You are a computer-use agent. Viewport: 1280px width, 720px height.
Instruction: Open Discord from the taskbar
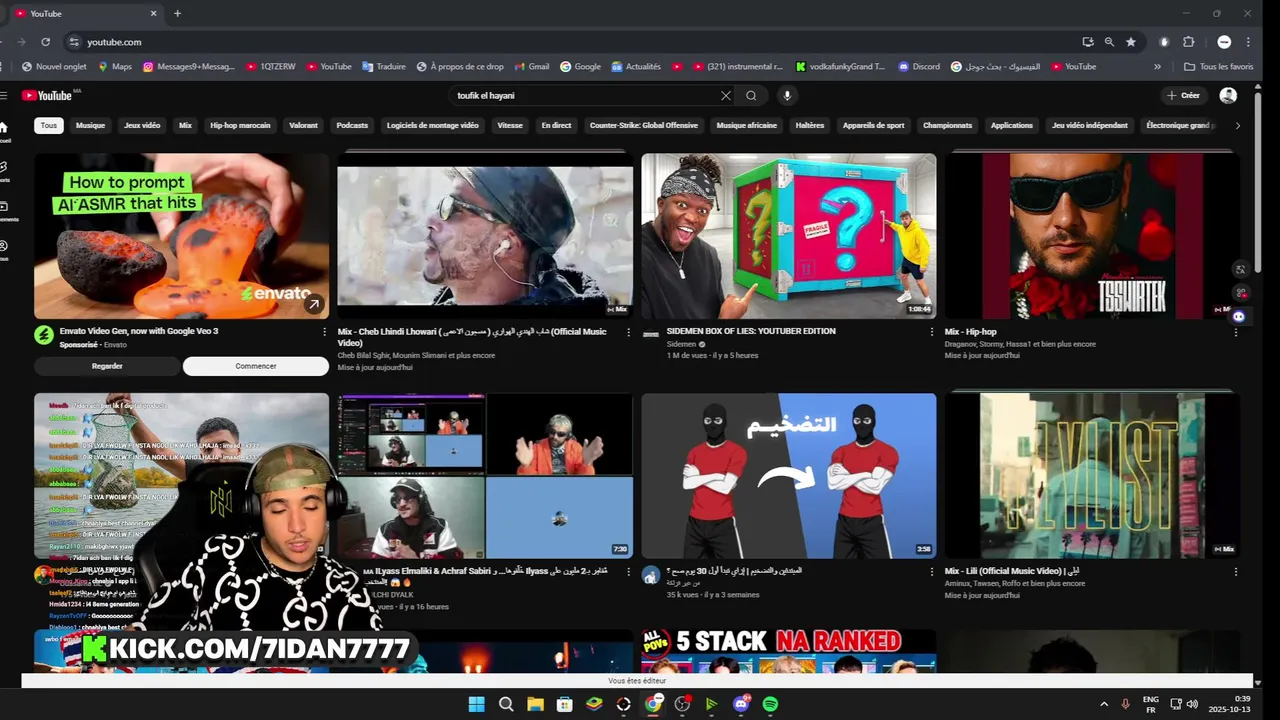(741, 704)
